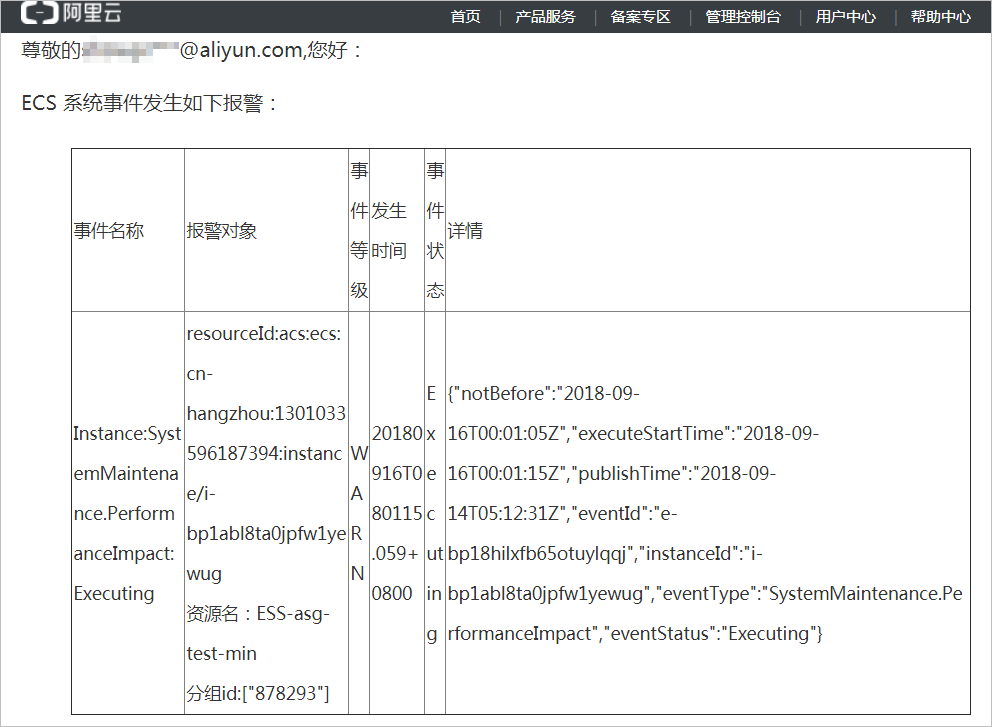Click the WARN level cell

coord(359,513)
